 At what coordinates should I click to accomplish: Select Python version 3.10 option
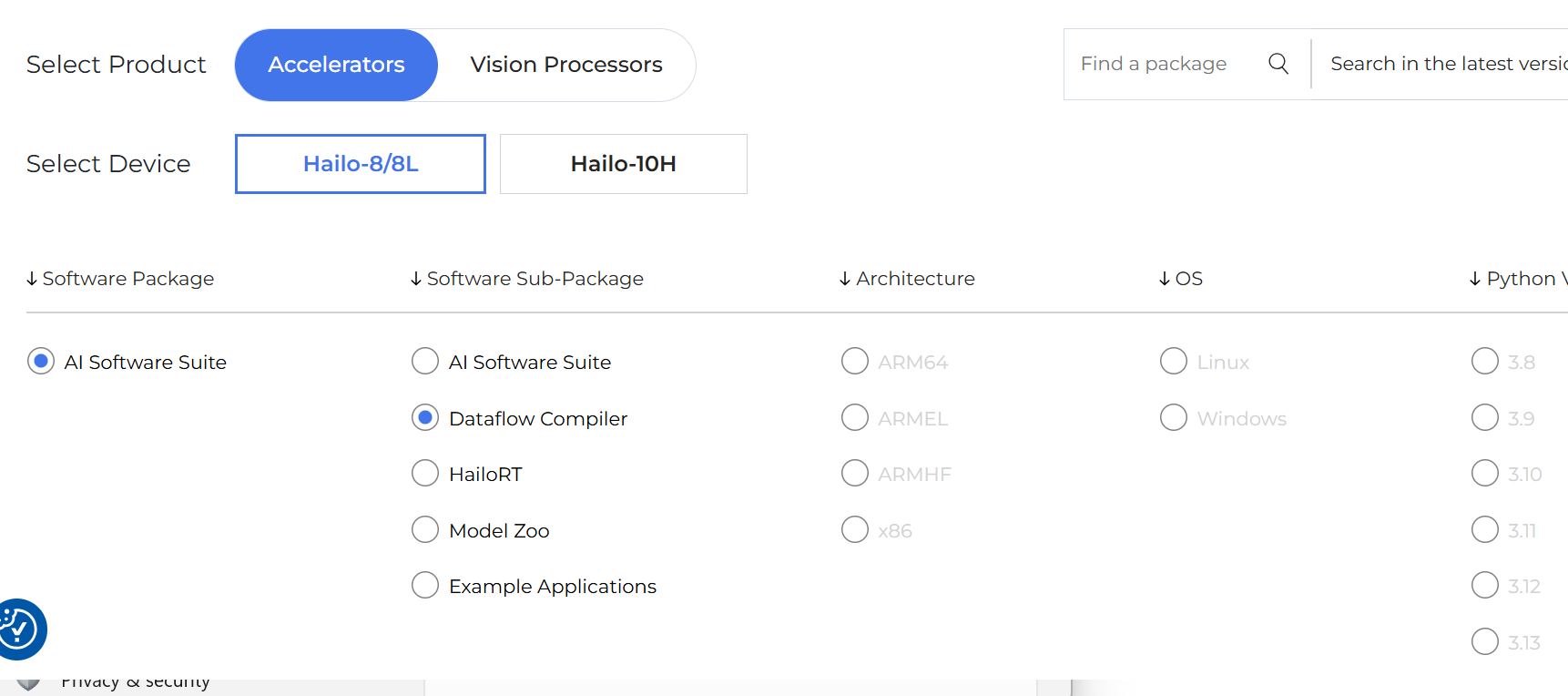[x=1485, y=474]
